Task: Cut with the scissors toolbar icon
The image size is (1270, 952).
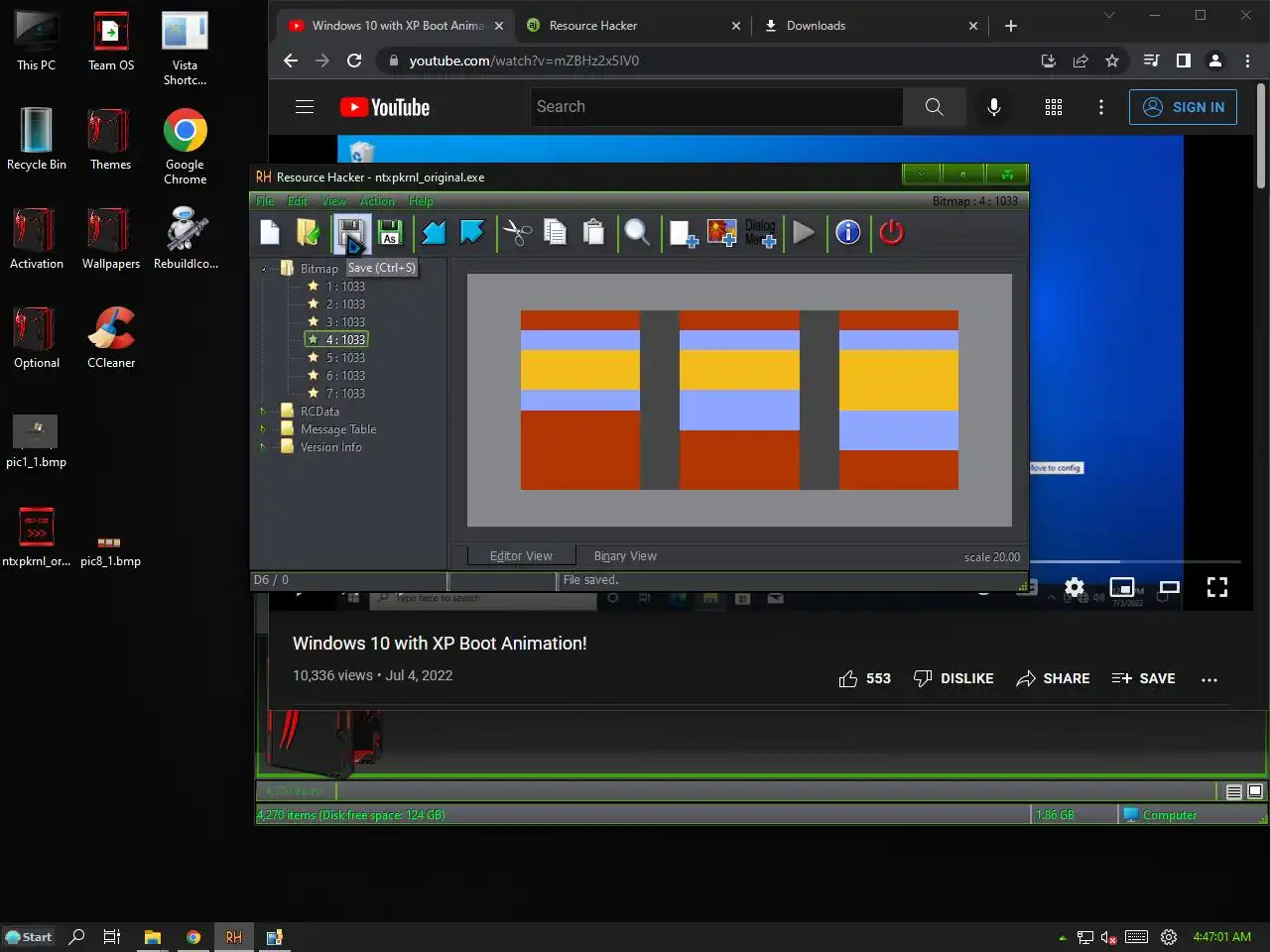Action: coord(517,233)
